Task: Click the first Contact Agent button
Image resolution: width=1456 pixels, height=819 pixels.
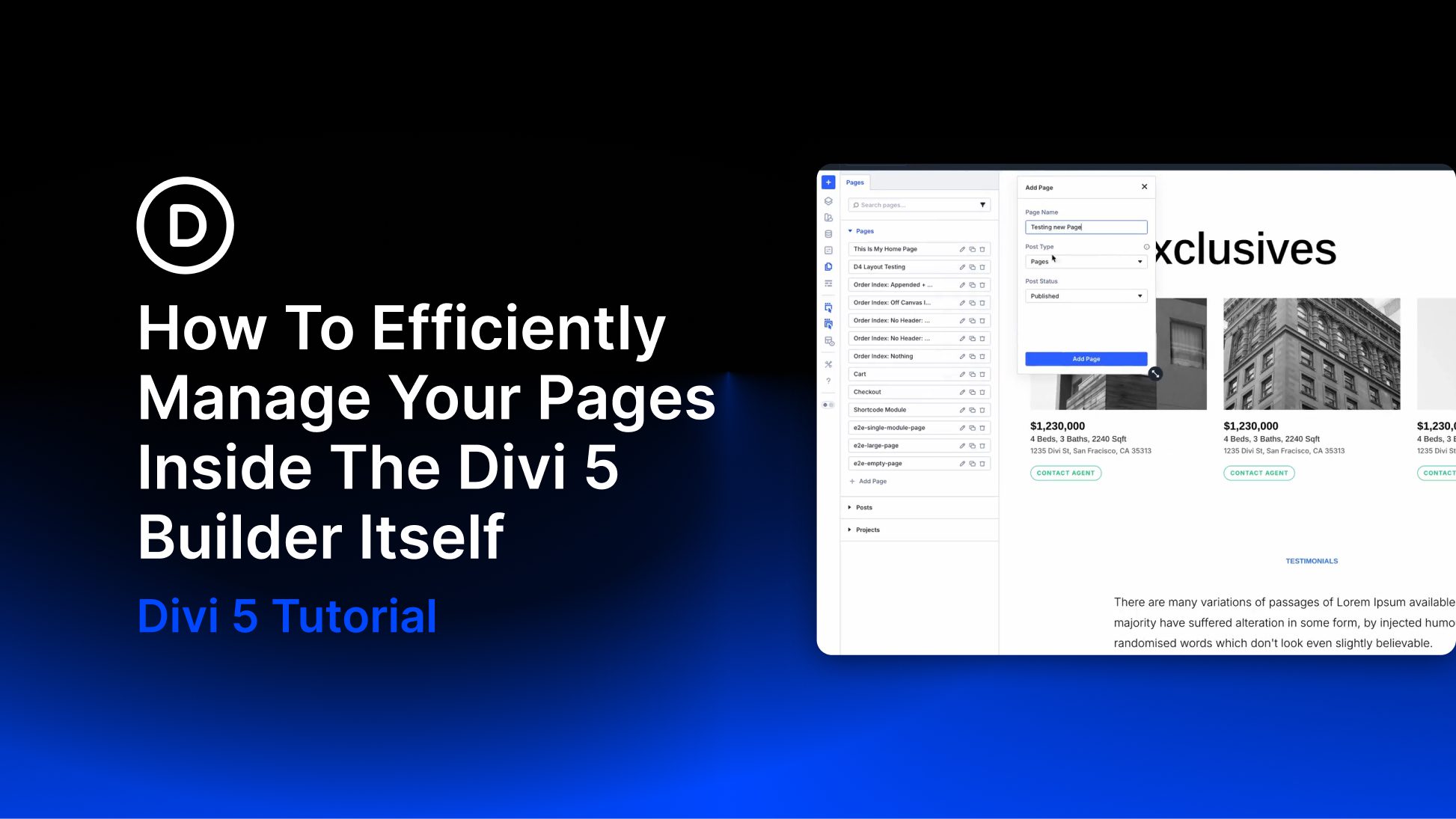Action: click(x=1066, y=473)
